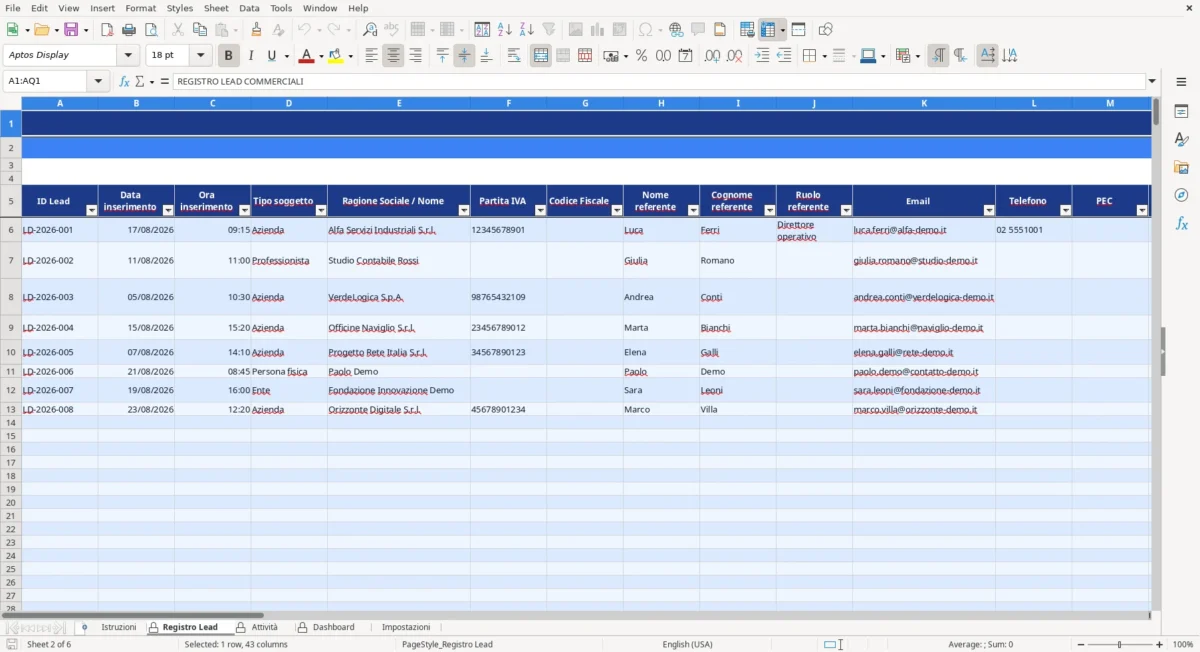Toggle Bold formatting
This screenshot has height=652, width=1200.
tap(228, 56)
